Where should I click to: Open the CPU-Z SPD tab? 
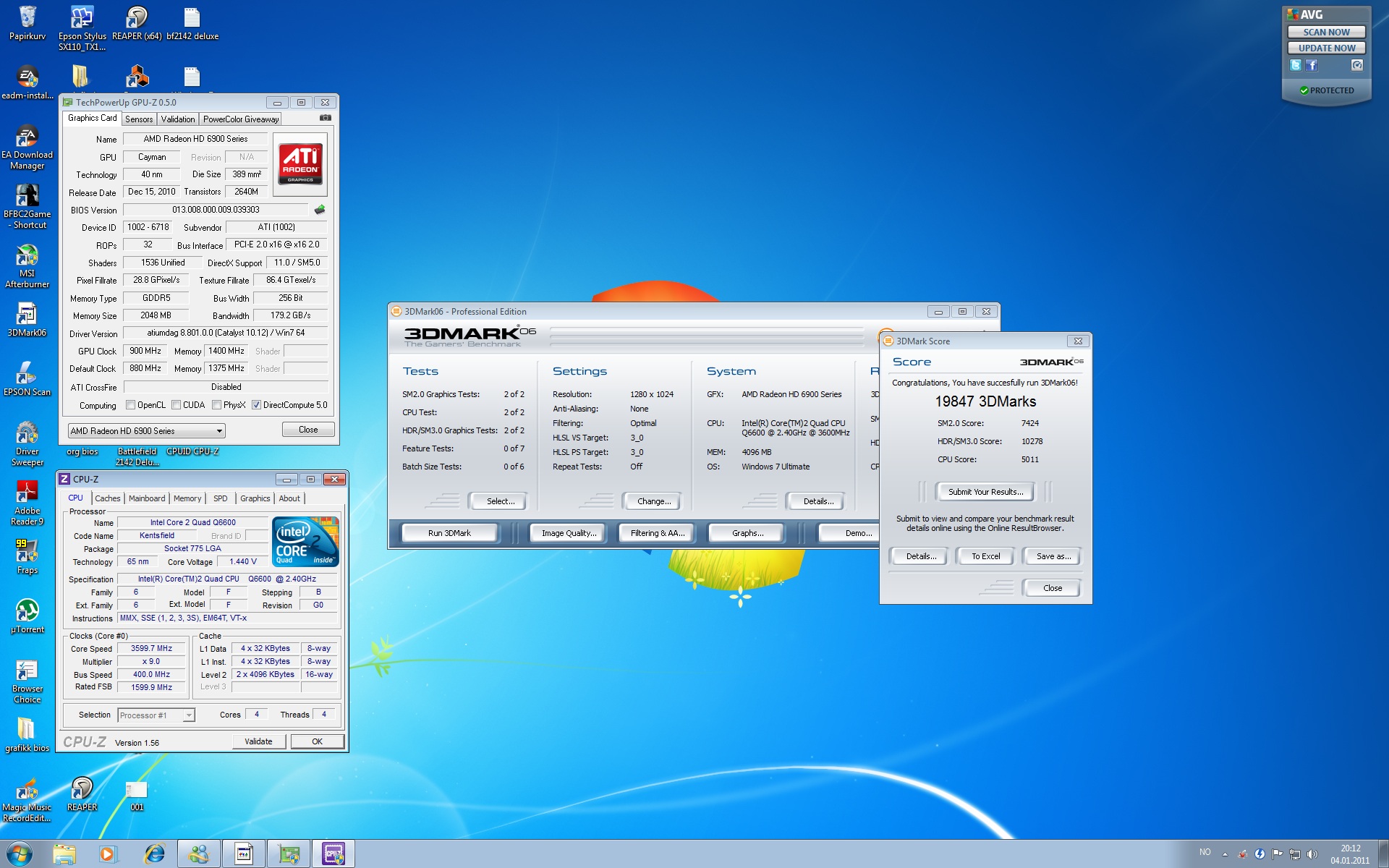(221, 498)
